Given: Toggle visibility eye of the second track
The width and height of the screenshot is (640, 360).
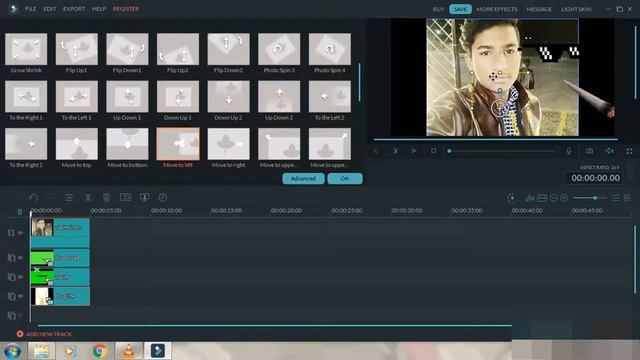Looking at the screenshot, I should click(x=20, y=258).
